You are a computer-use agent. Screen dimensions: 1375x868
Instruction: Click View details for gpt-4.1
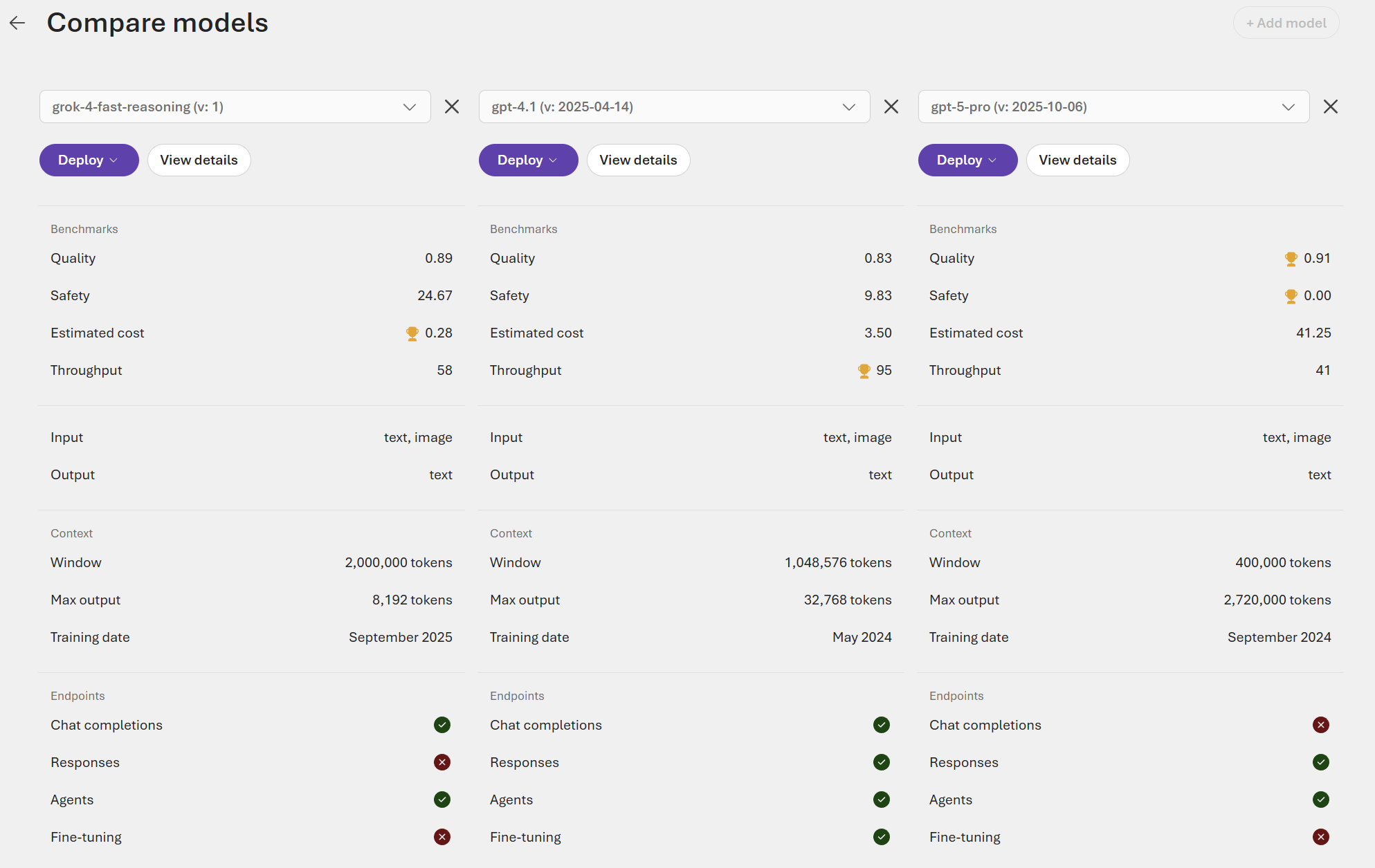click(638, 160)
